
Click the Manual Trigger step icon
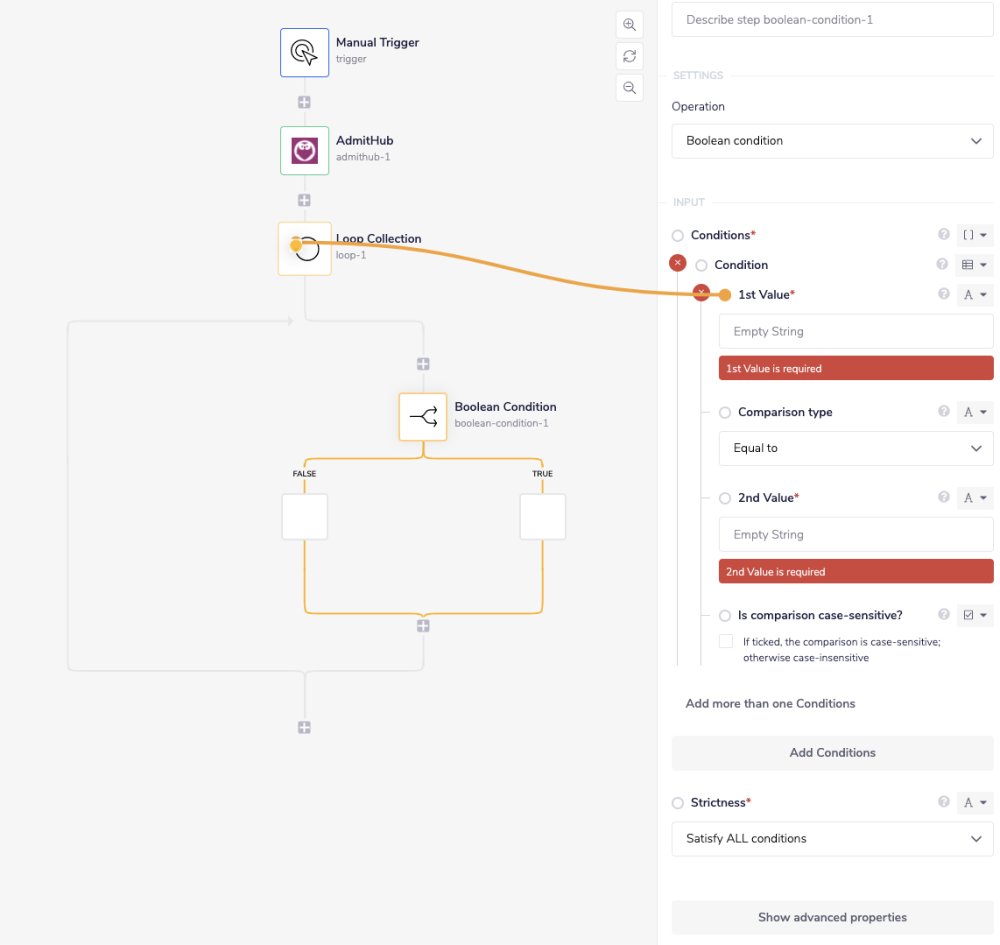304,52
